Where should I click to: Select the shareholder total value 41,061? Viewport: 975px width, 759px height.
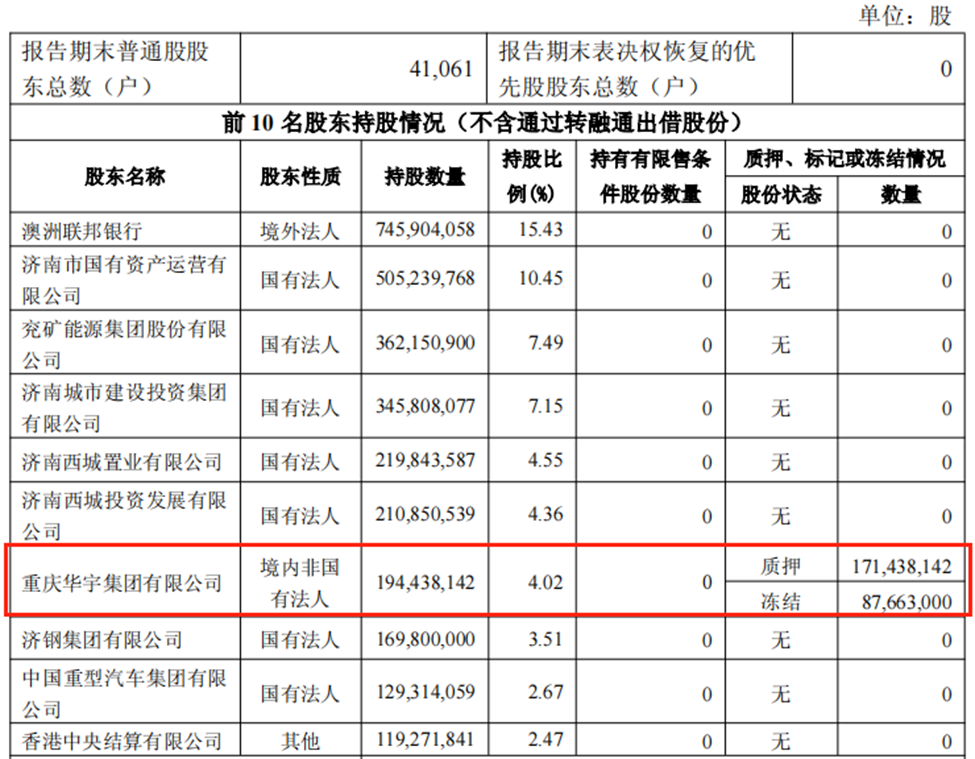click(x=441, y=68)
